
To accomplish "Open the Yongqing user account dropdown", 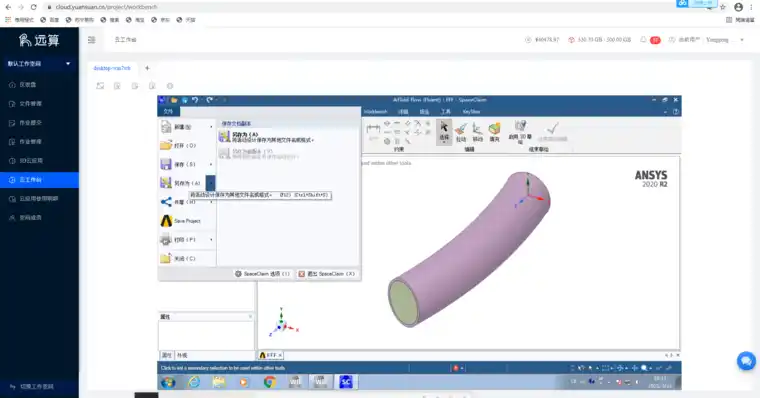I will [725, 40].
